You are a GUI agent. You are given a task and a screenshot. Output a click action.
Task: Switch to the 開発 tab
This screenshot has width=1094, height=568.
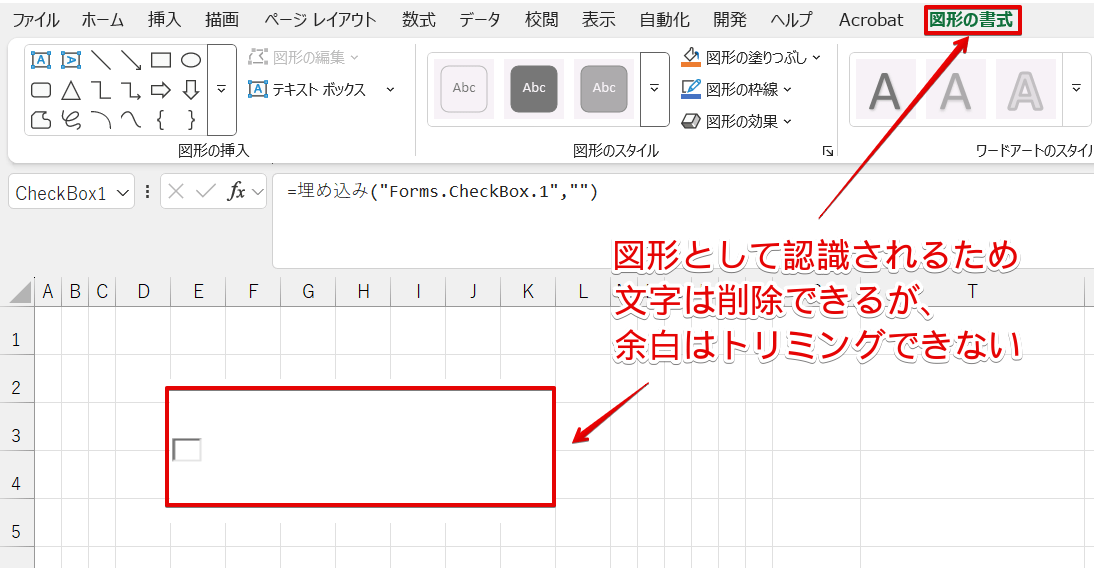[730, 20]
